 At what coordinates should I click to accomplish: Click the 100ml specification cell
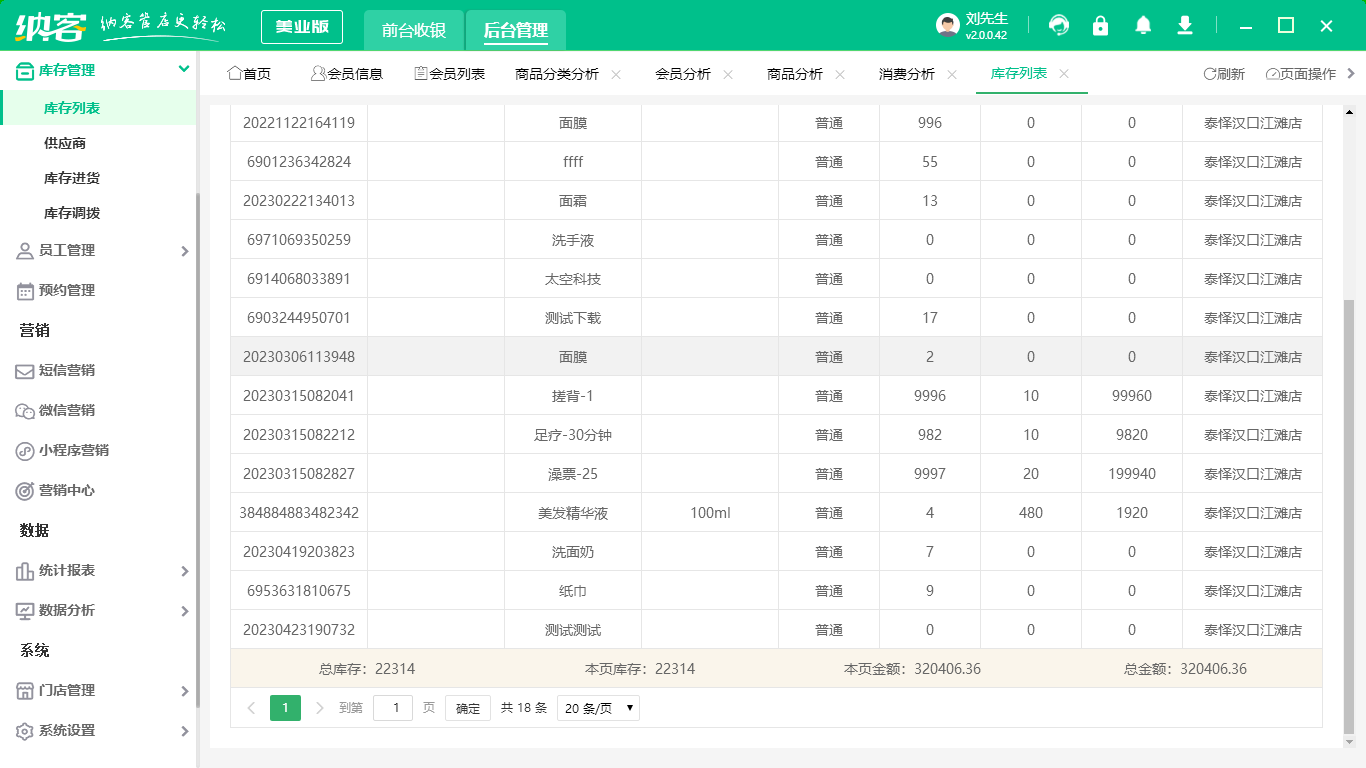point(710,513)
